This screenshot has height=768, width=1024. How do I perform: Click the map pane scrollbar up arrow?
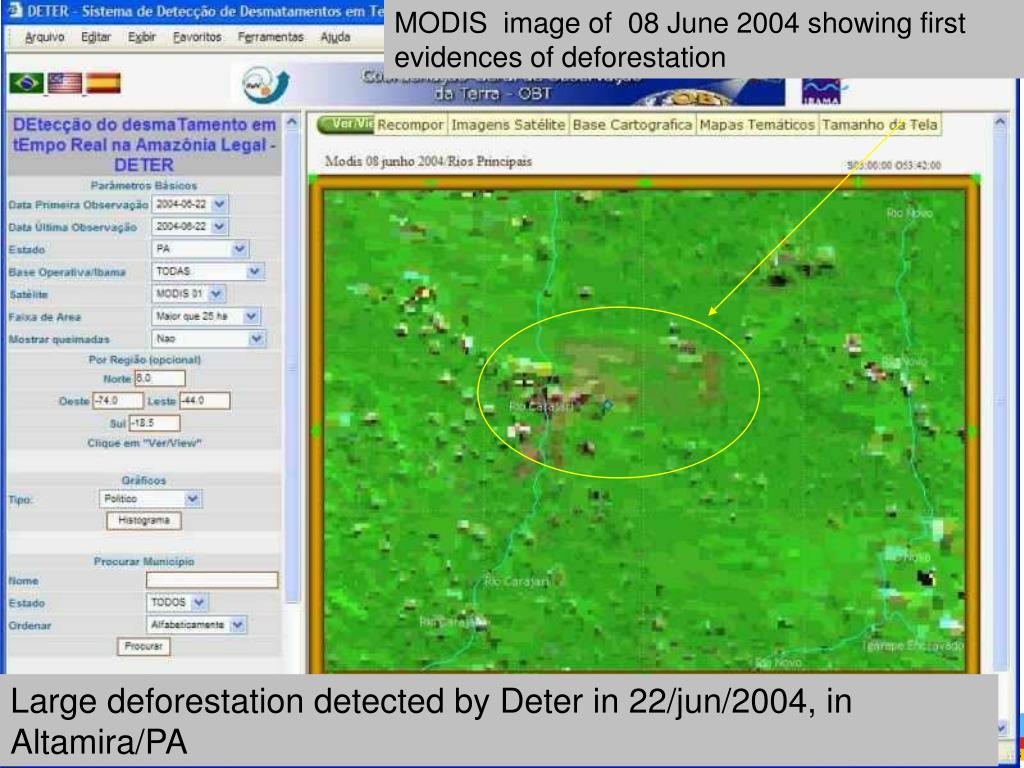click(1000, 121)
